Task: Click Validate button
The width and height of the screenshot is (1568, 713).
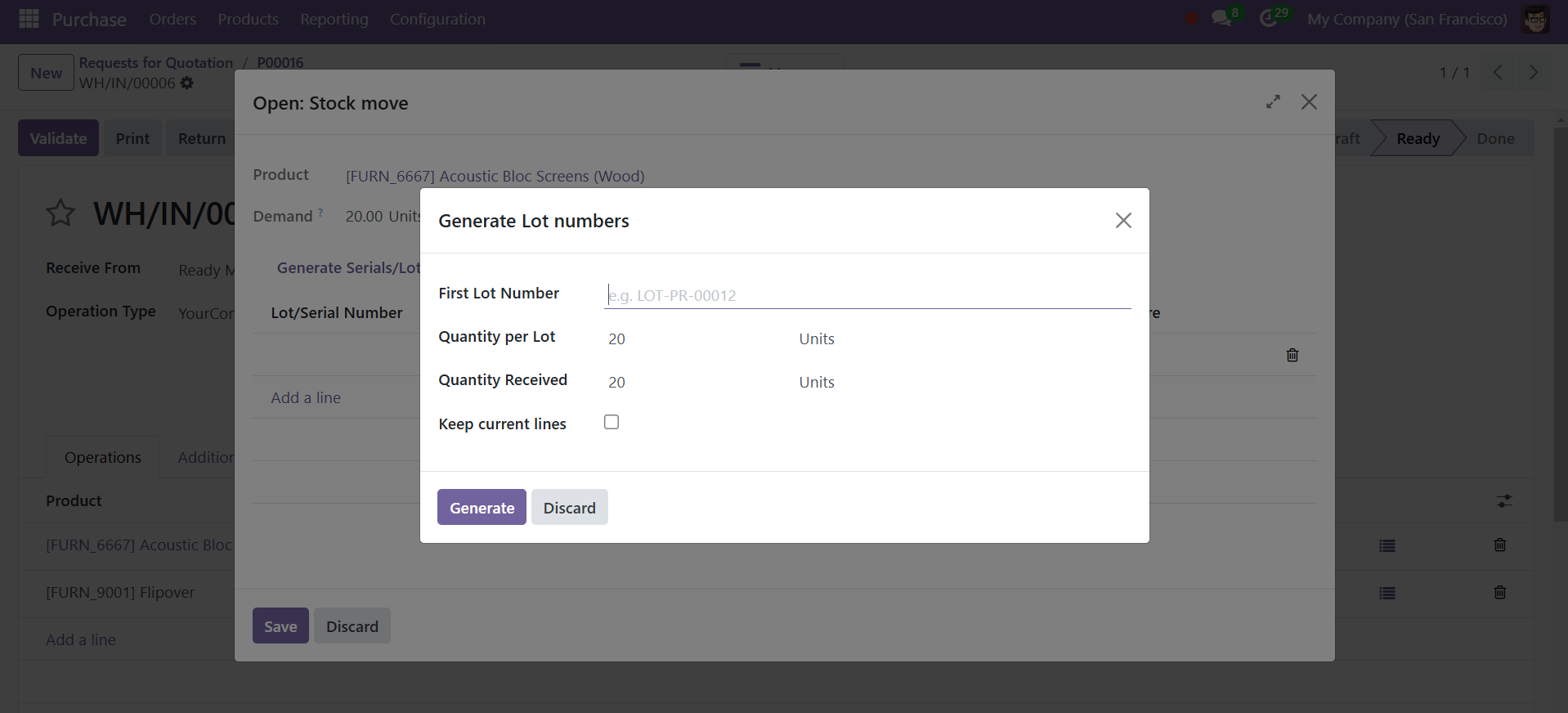Action: (58, 138)
